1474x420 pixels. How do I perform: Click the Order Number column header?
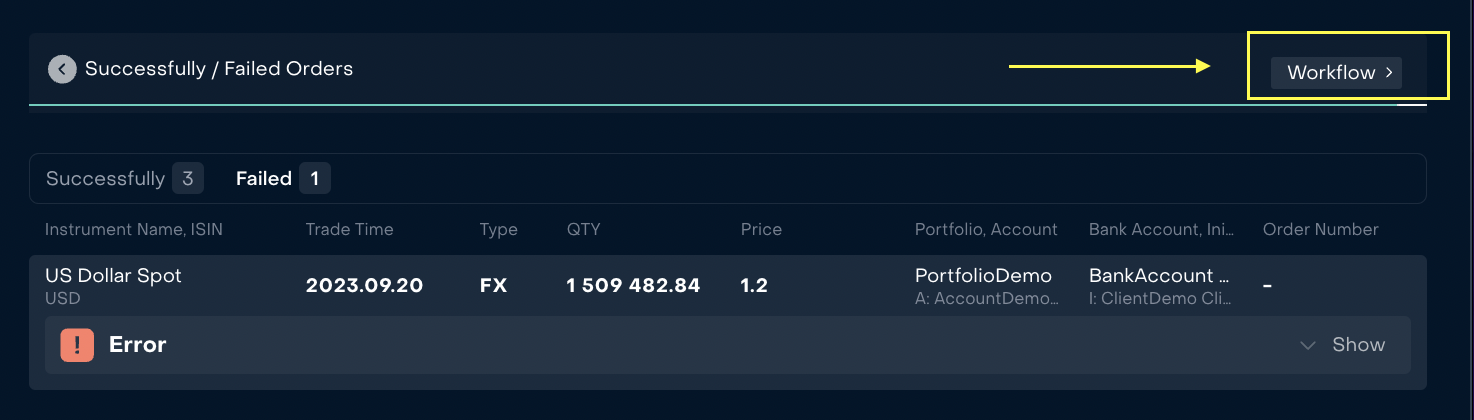tap(1320, 230)
